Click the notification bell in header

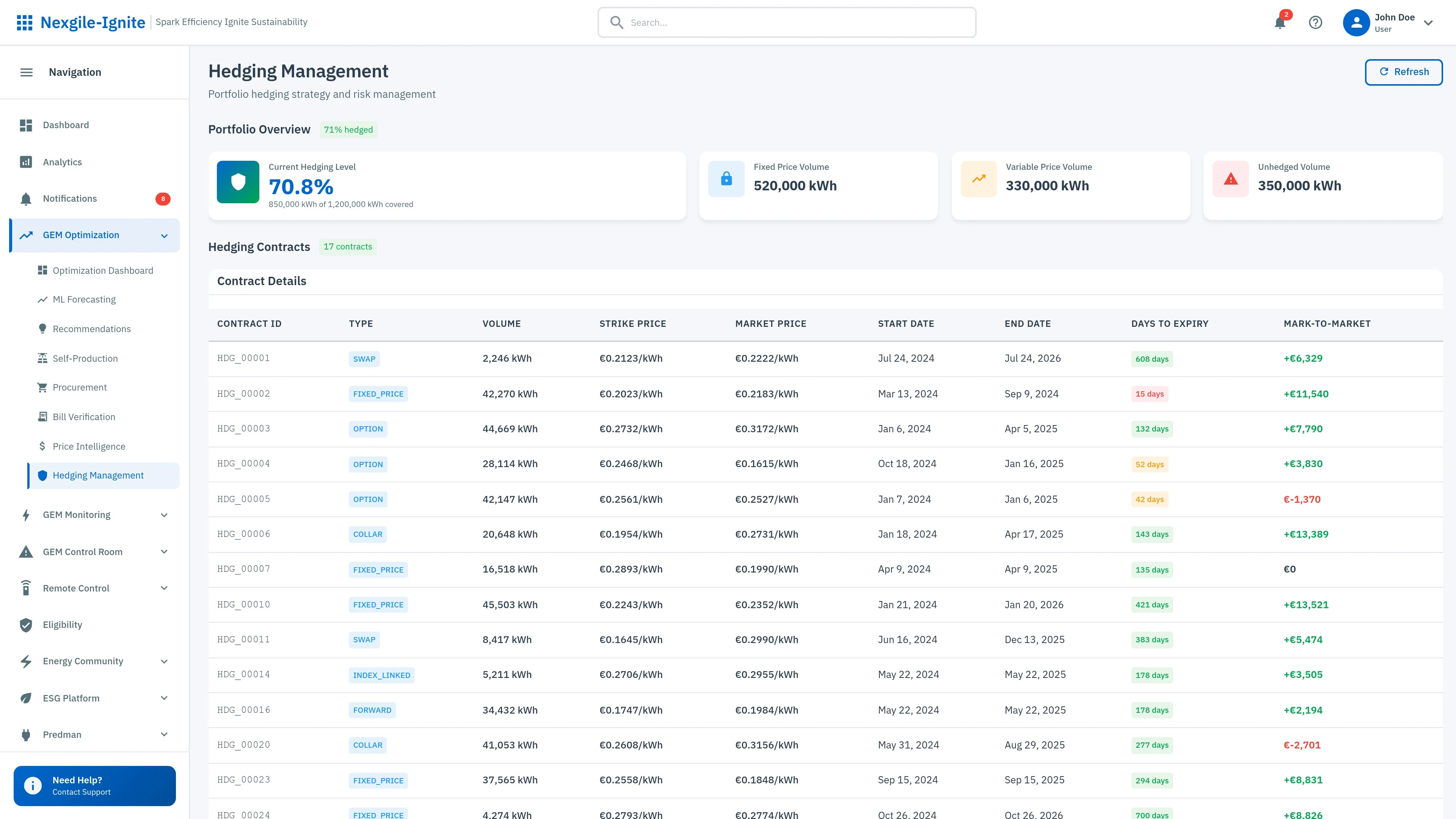1280,23
